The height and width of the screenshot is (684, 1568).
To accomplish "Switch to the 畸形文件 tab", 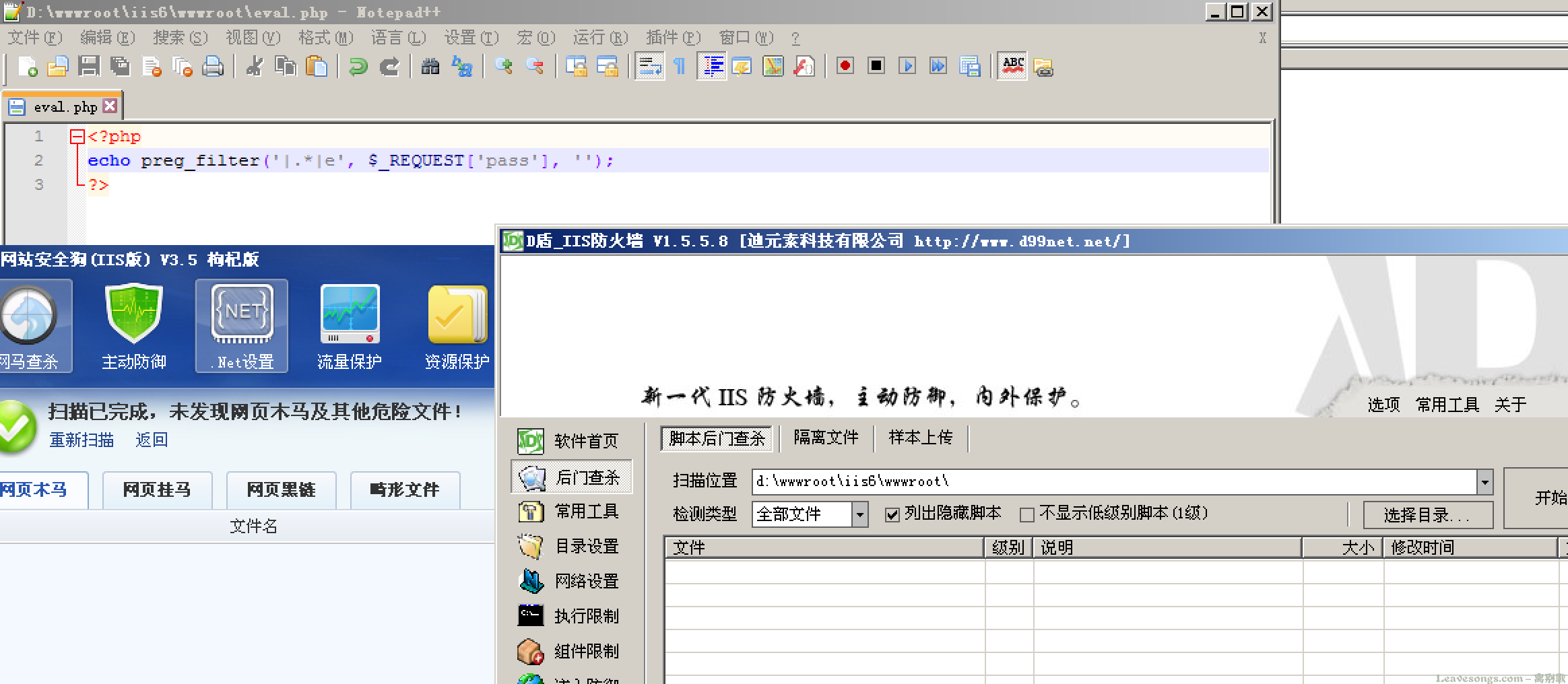I will click(x=405, y=490).
